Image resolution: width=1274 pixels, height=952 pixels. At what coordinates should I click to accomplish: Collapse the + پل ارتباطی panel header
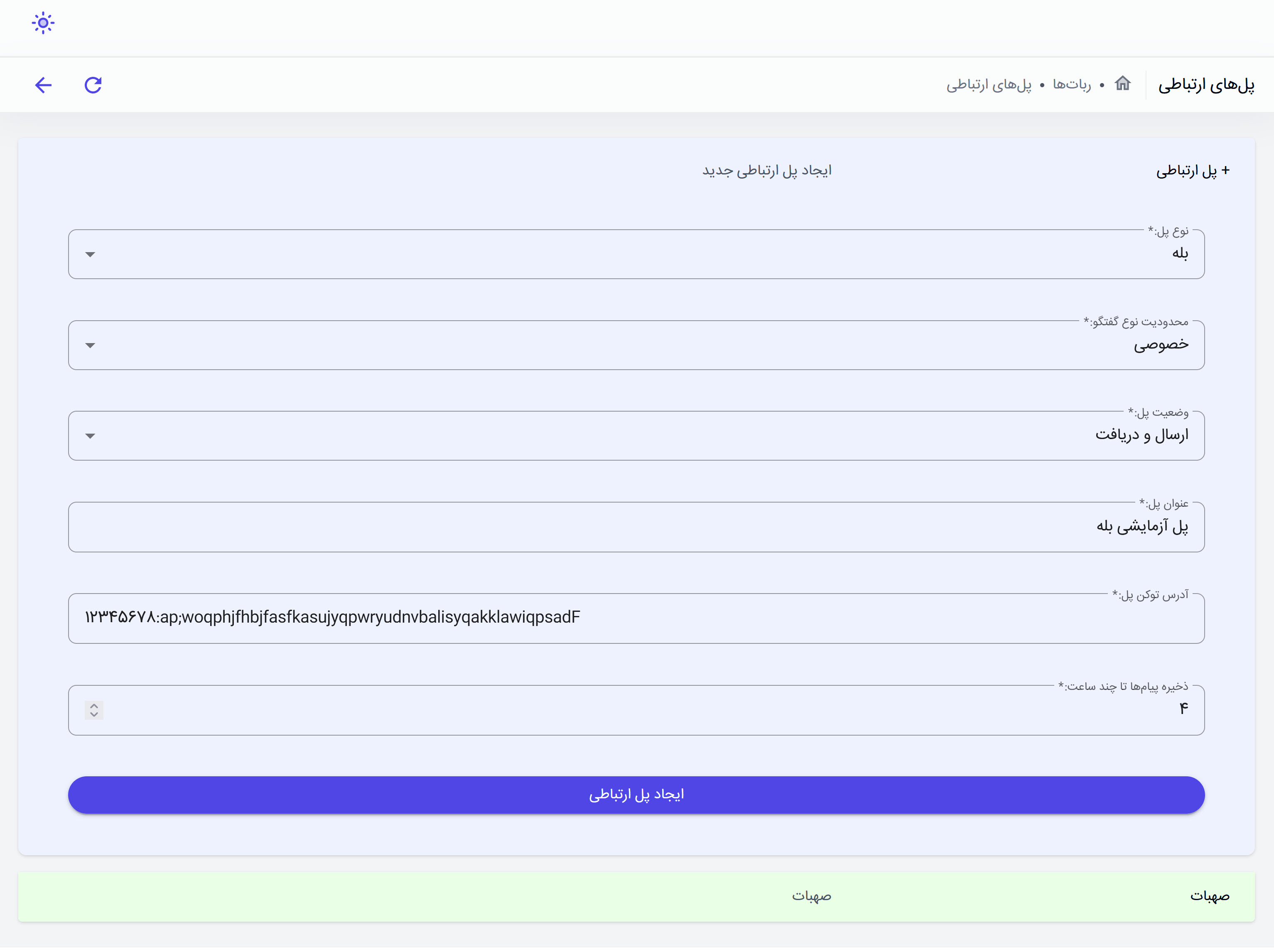tap(1192, 171)
